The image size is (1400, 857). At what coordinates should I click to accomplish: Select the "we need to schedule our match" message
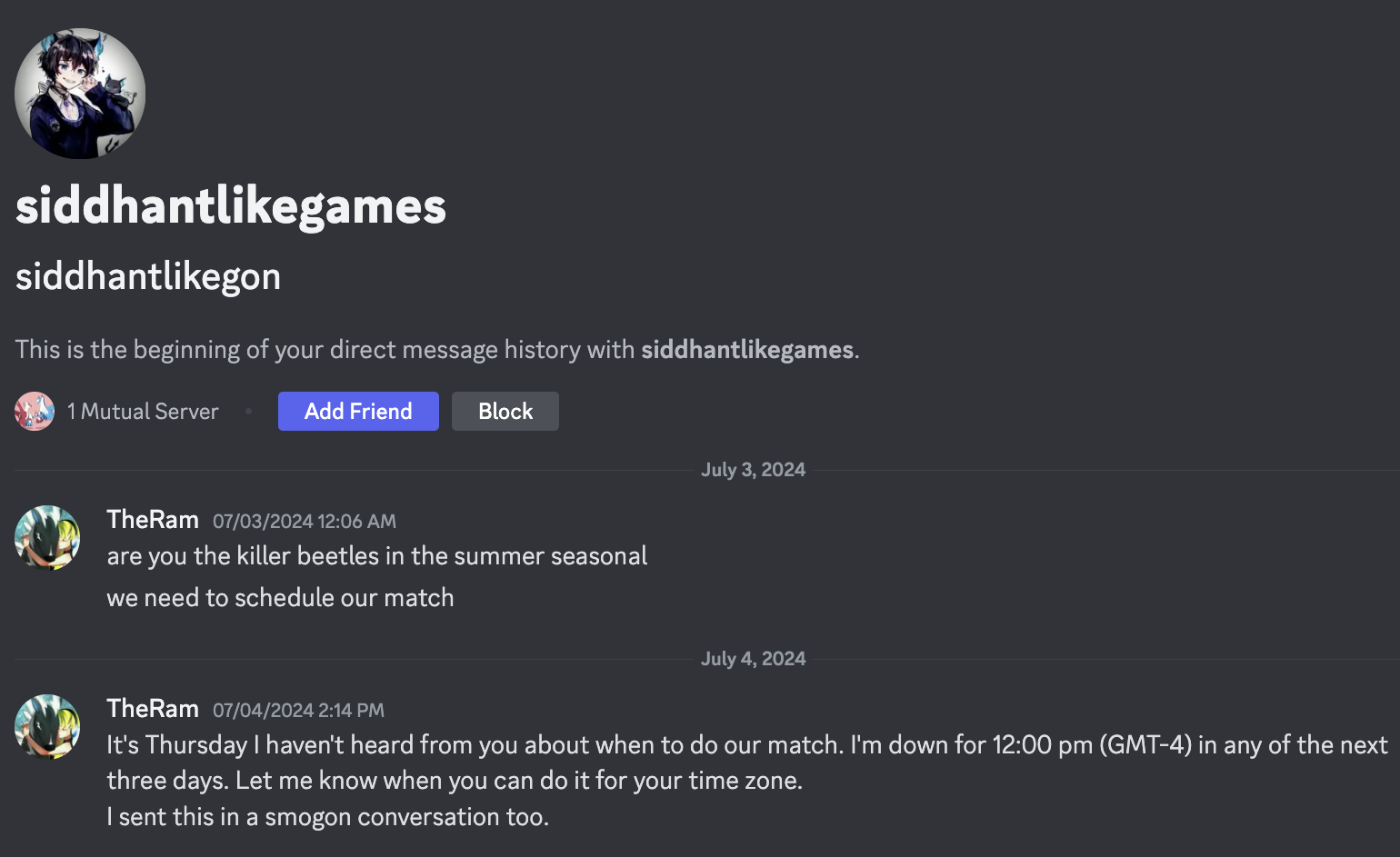(280, 598)
